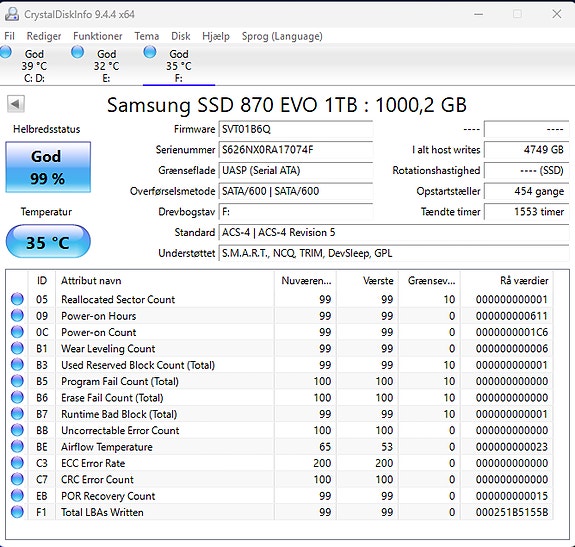Select the C: D: disk status orb
Viewport: 575px width, 547px height.
coord(6,52)
